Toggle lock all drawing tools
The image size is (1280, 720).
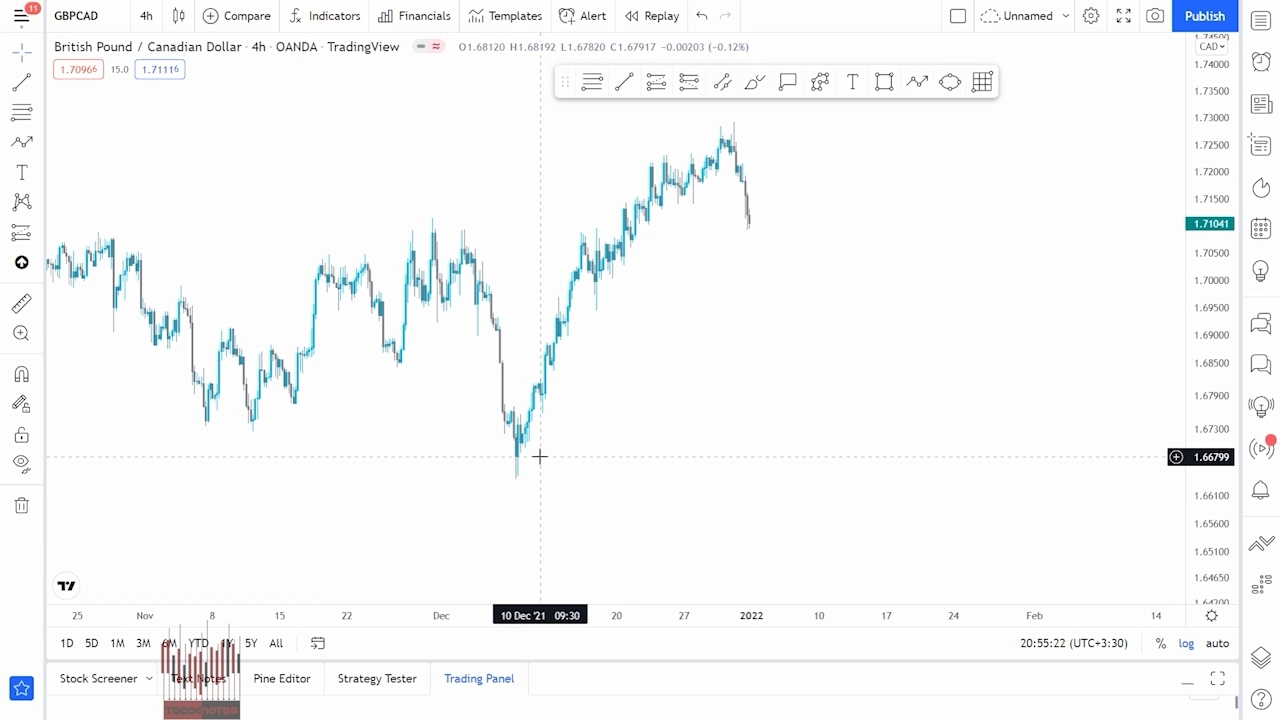coord(21,435)
